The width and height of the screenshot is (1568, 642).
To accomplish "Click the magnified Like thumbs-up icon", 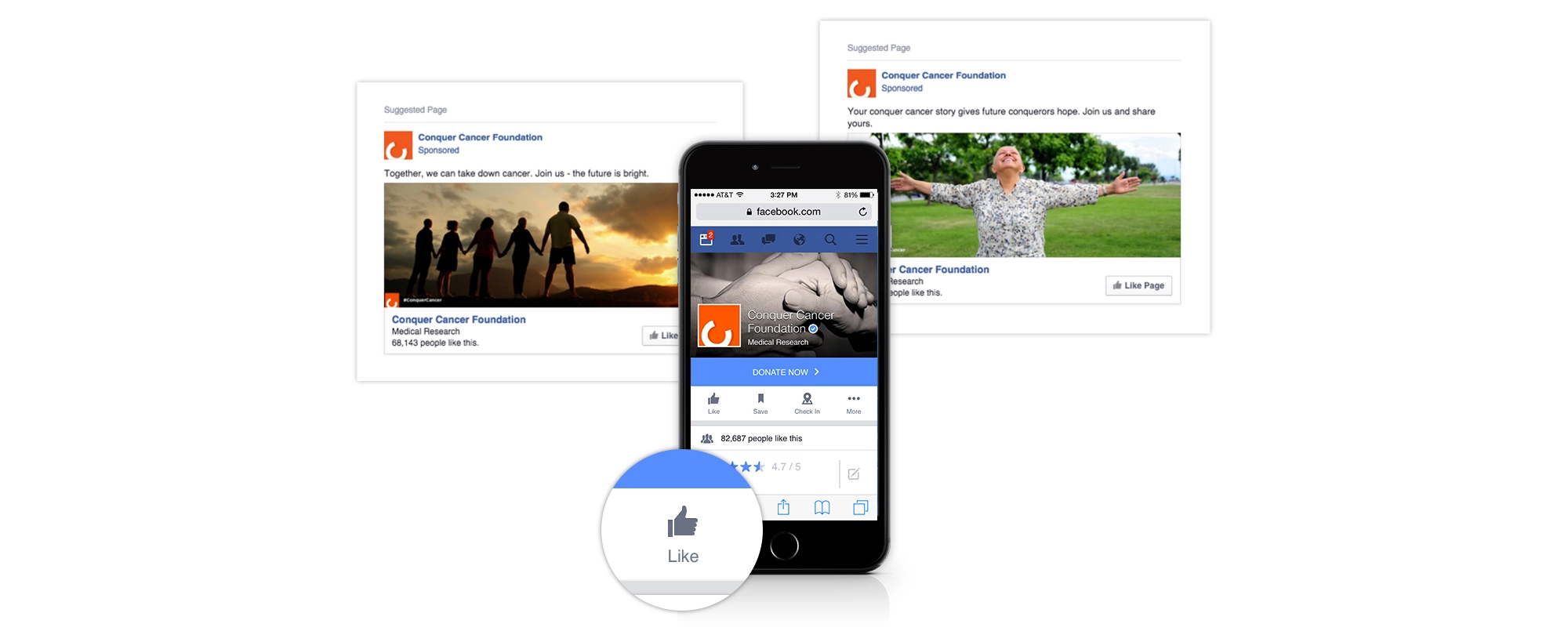I will tap(683, 522).
